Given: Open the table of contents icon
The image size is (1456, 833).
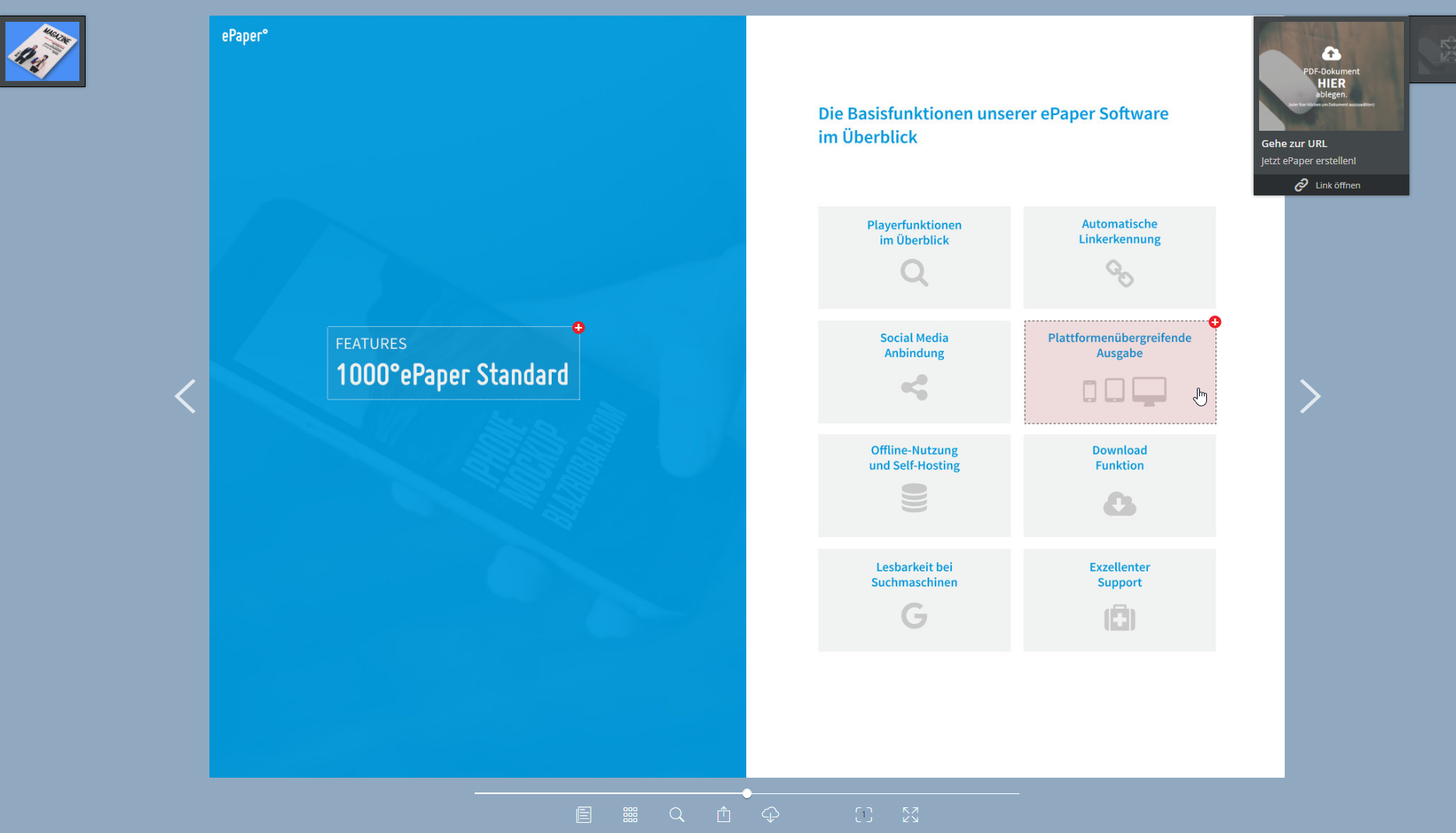Looking at the screenshot, I should 584,814.
